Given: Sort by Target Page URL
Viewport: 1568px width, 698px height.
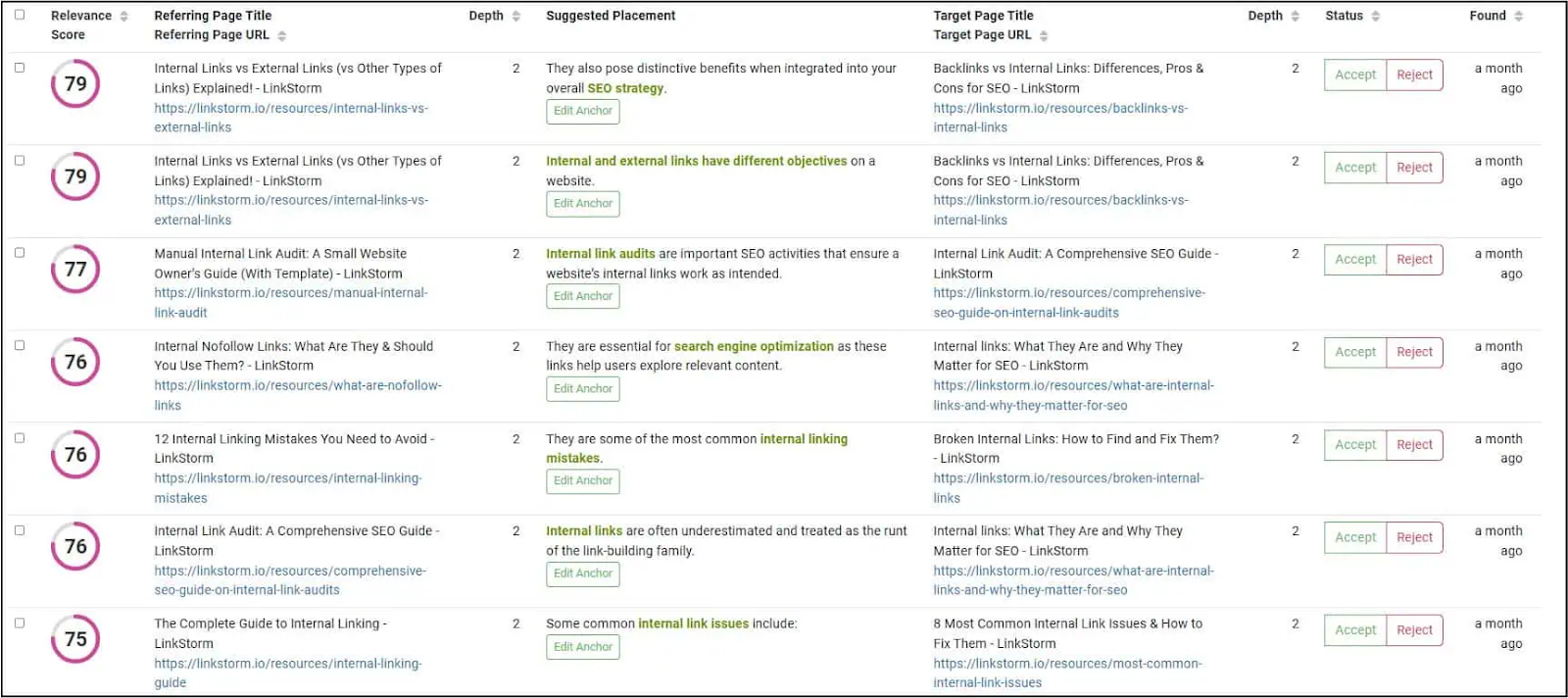Looking at the screenshot, I should pos(1044,35).
